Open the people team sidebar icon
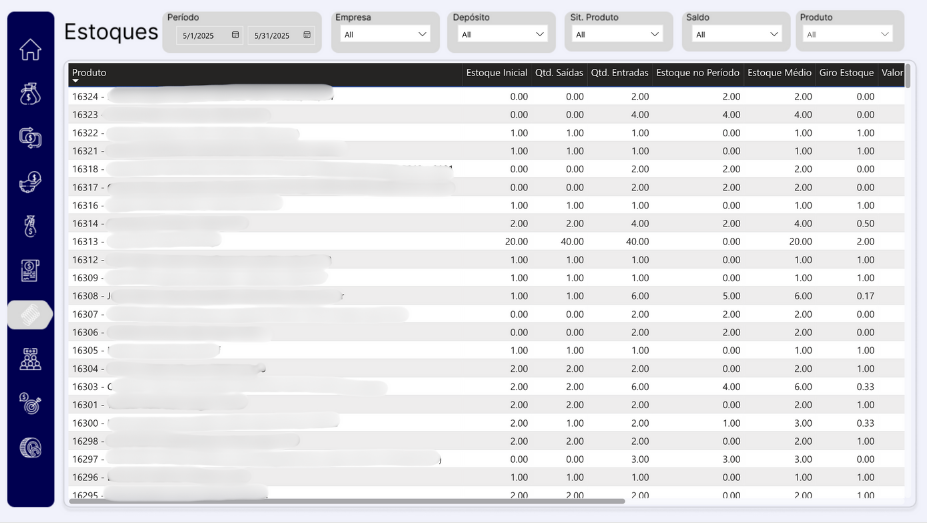This screenshot has width=927, height=523. pos(30,359)
